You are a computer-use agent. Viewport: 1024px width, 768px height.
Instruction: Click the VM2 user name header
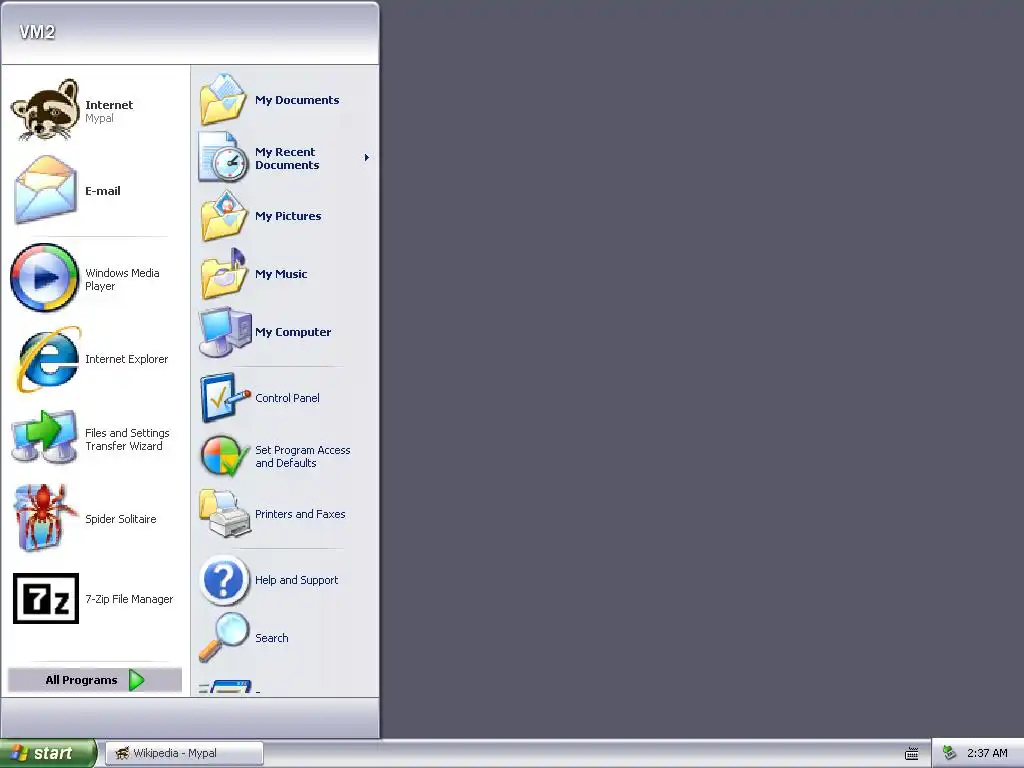[37, 32]
